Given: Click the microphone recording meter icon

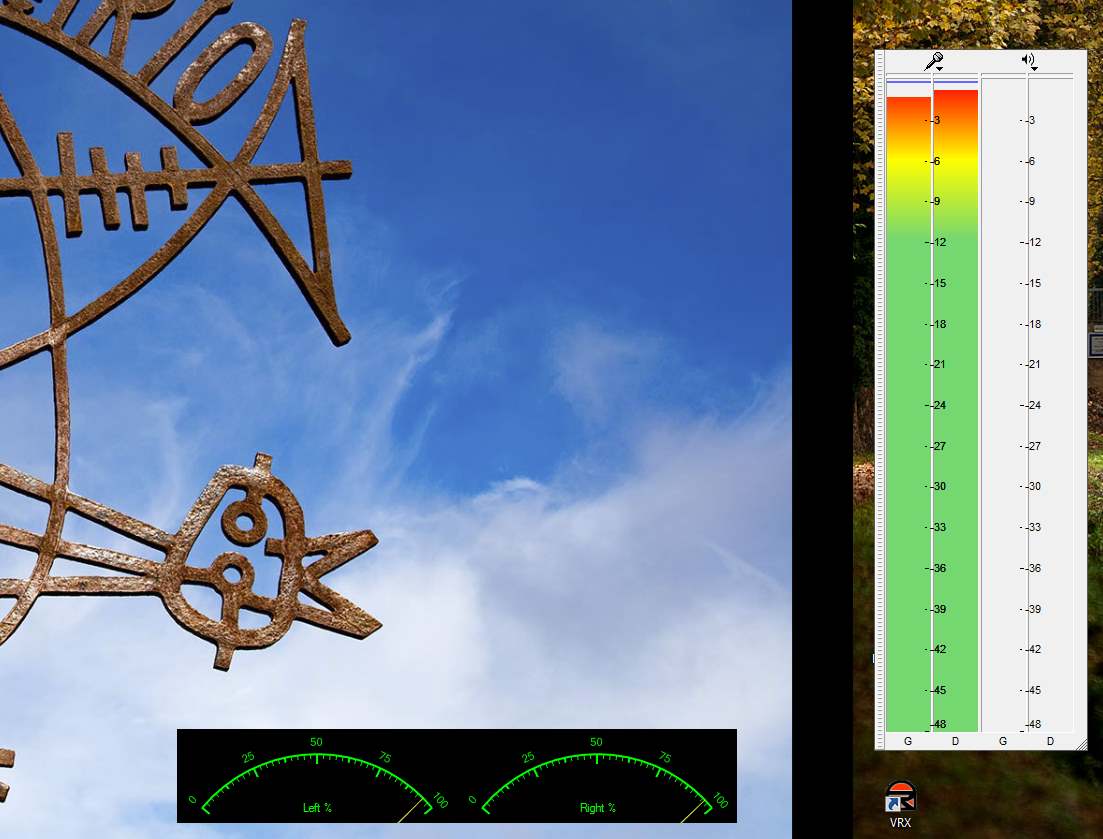Looking at the screenshot, I should pos(932,61).
